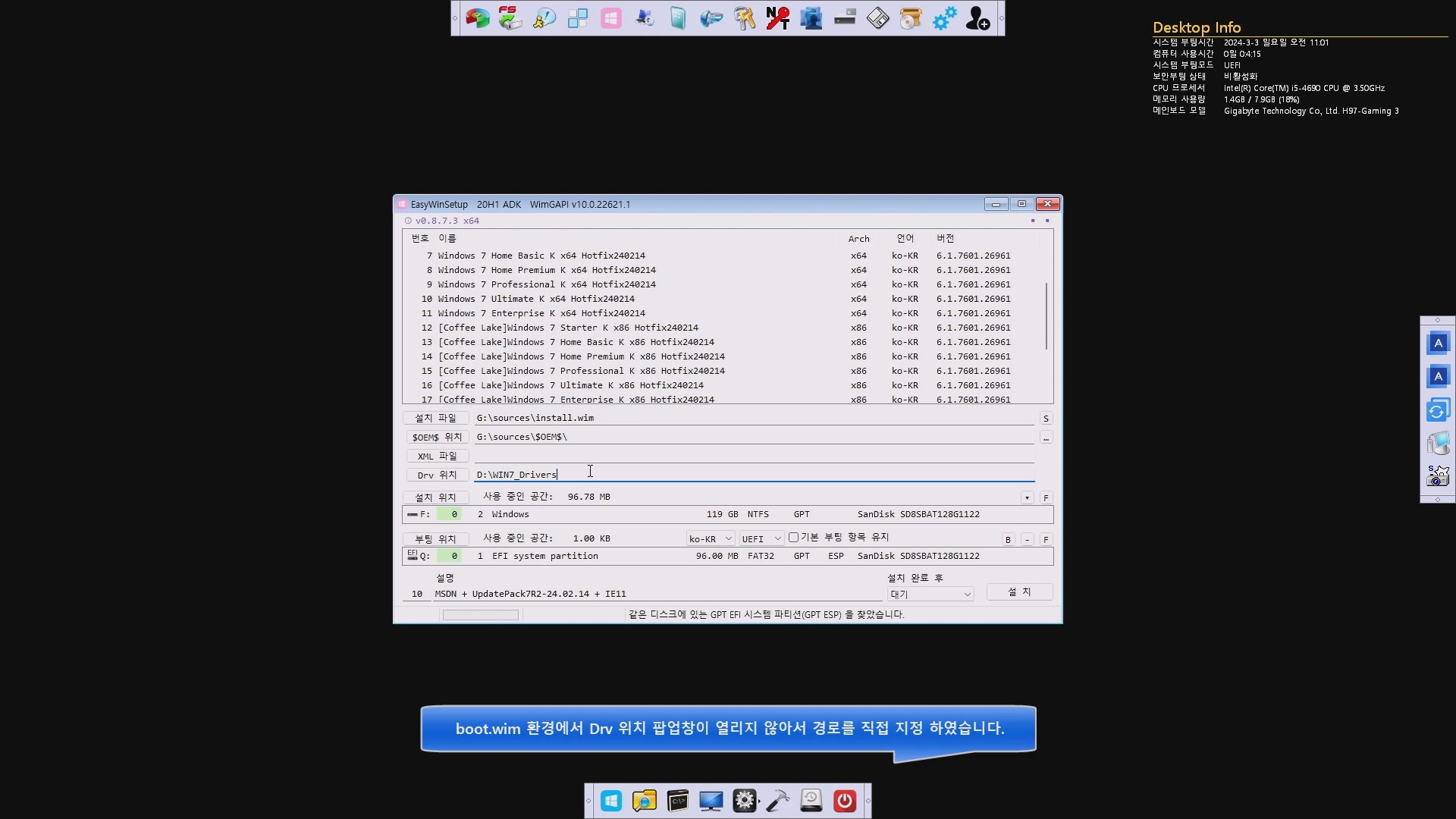Open the Windows start icon in bottom dock
1456x819 pixels.
tap(611, 801)
